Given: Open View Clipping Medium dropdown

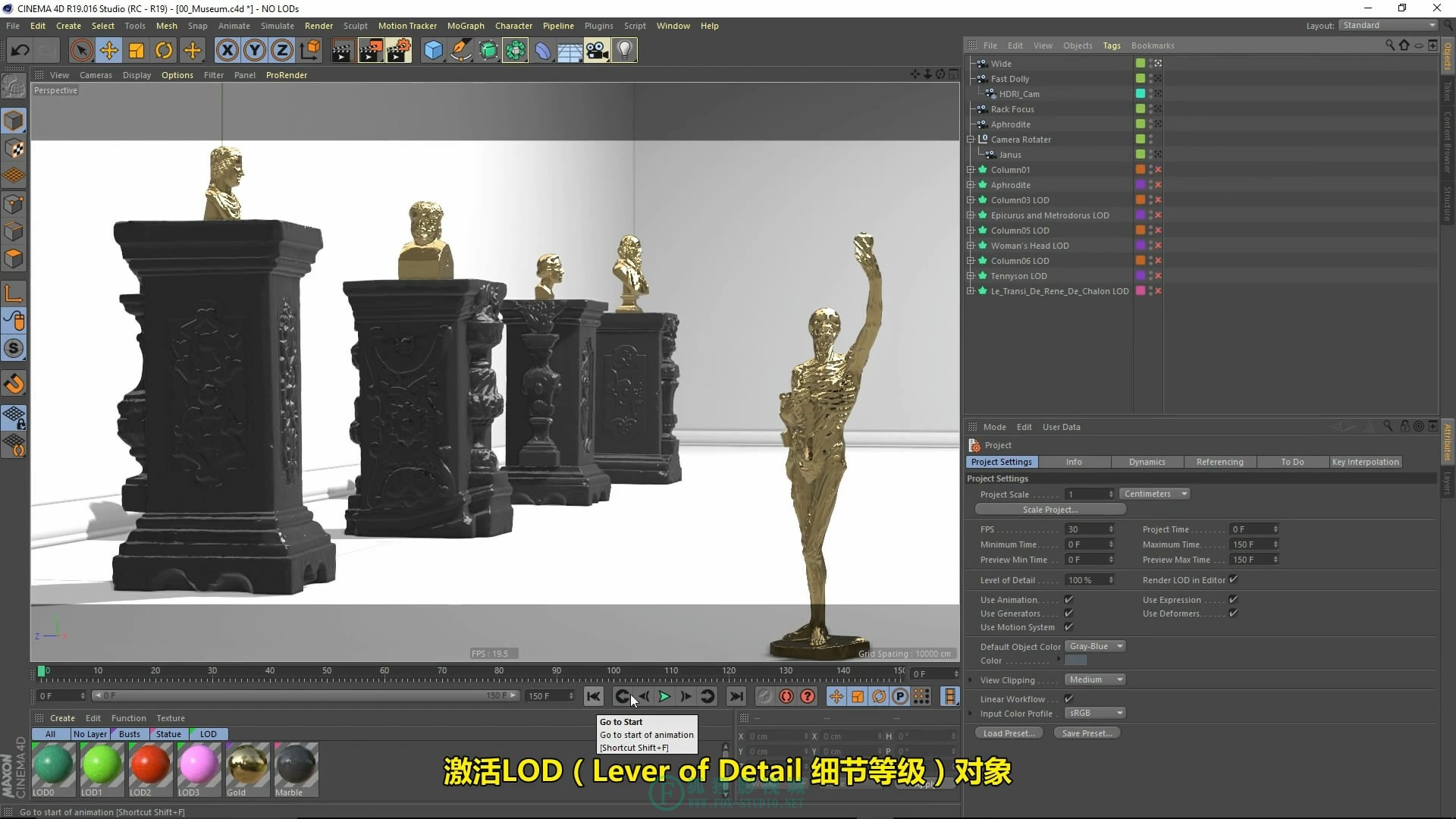Looking at the screenshot, I should 1095,679.
